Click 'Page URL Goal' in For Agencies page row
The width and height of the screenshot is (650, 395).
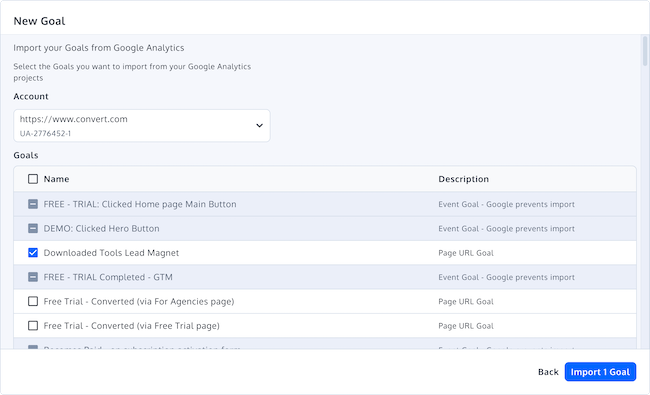(x=466, y=301)
